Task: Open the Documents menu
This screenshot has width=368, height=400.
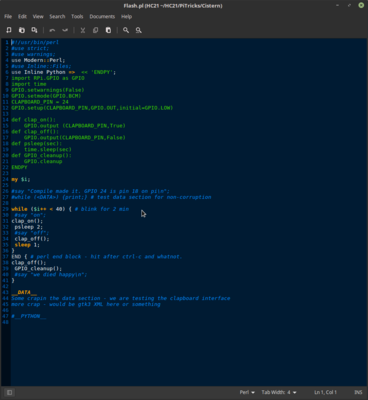Action: tap(102, 16)
